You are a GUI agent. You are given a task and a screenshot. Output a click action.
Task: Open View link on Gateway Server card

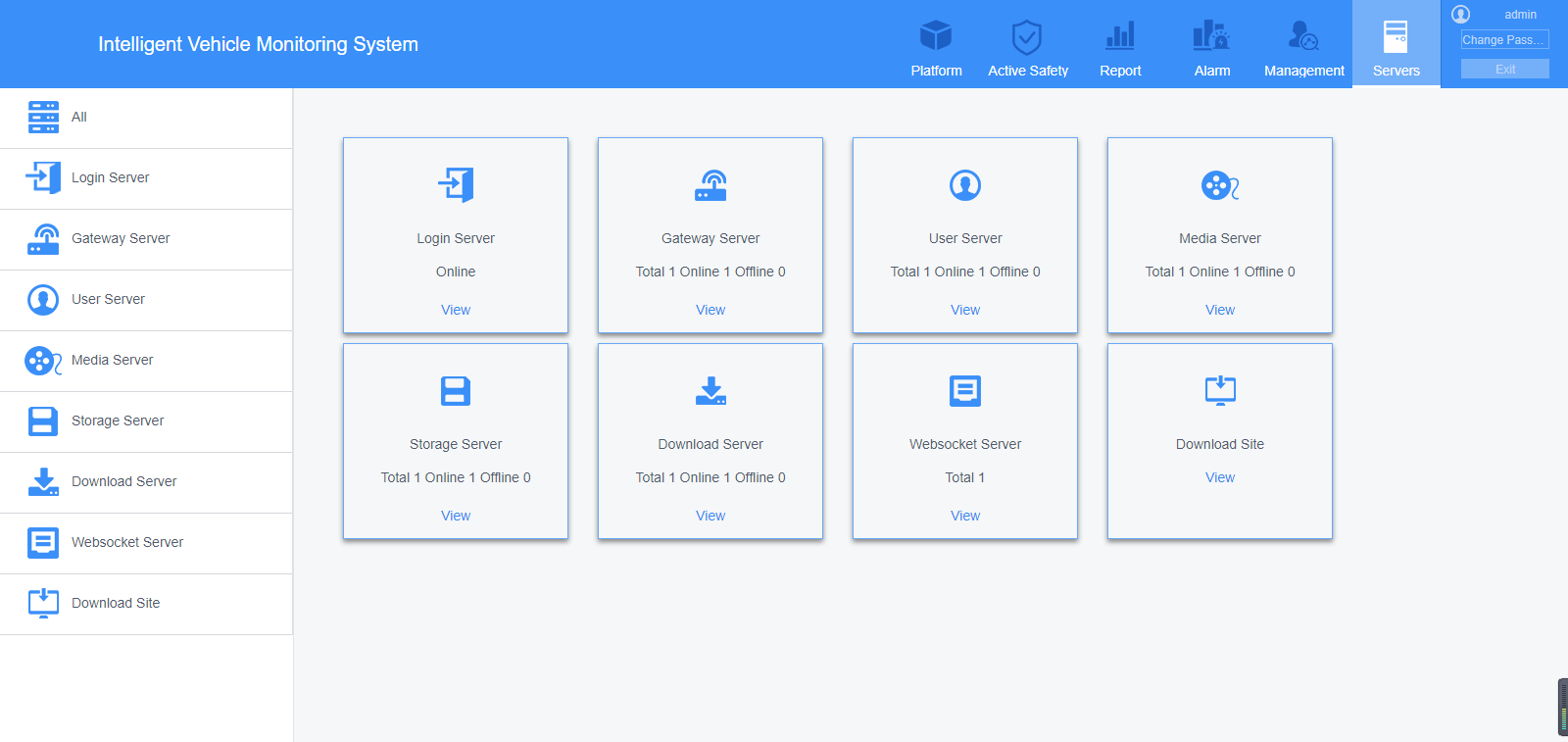(x=710, y=310)
